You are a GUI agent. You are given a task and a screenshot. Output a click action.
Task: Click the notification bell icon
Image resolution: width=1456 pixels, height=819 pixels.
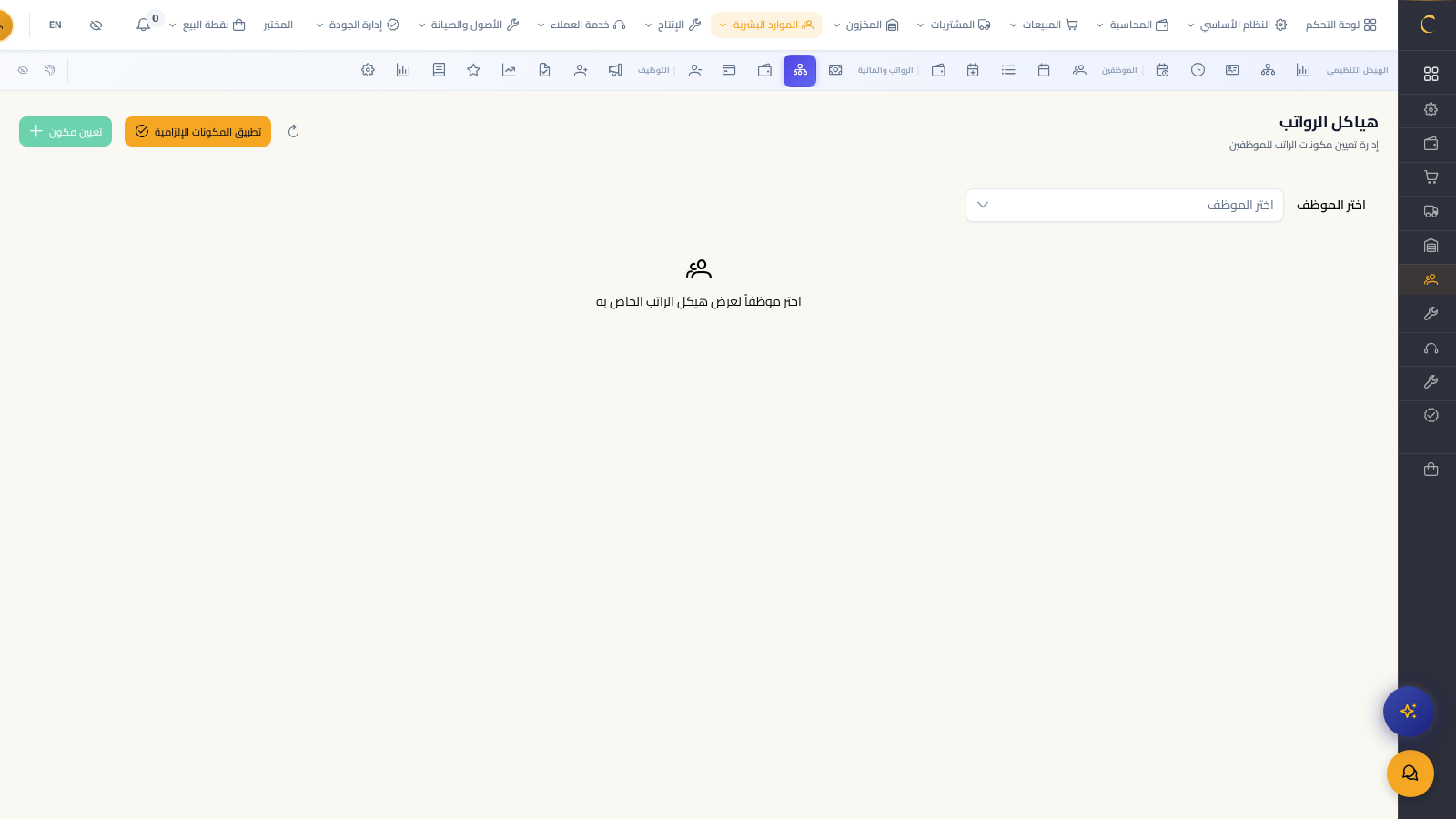click(x=143, y=25)
